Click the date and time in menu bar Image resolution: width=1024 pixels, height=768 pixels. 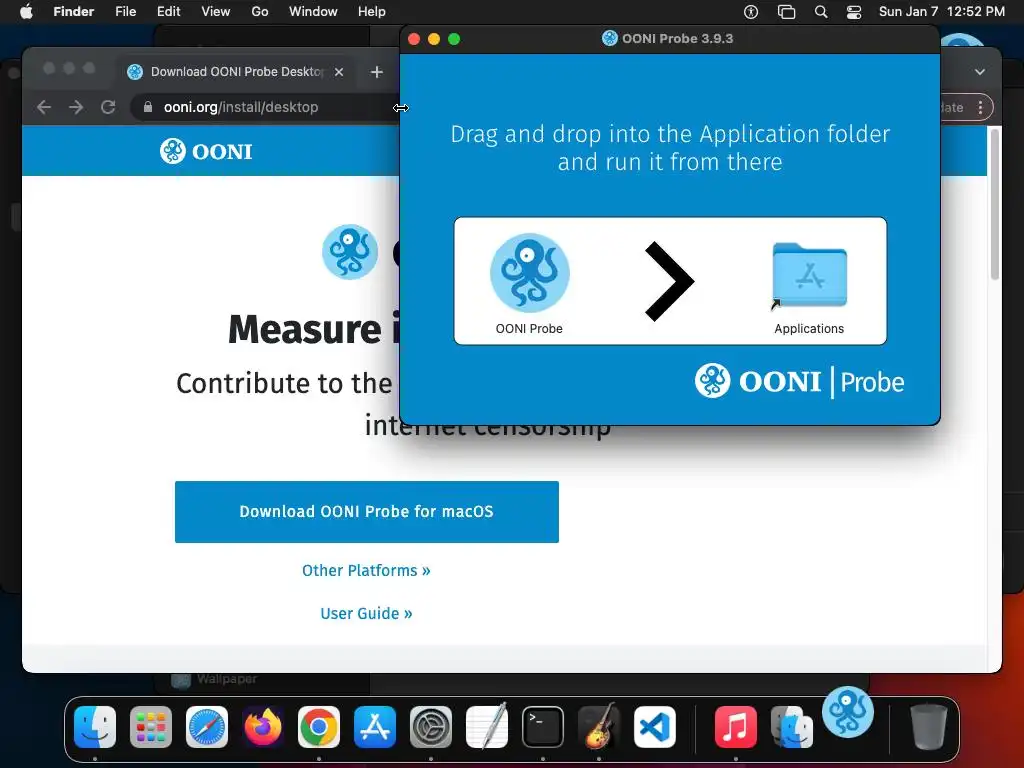(942, 12)
